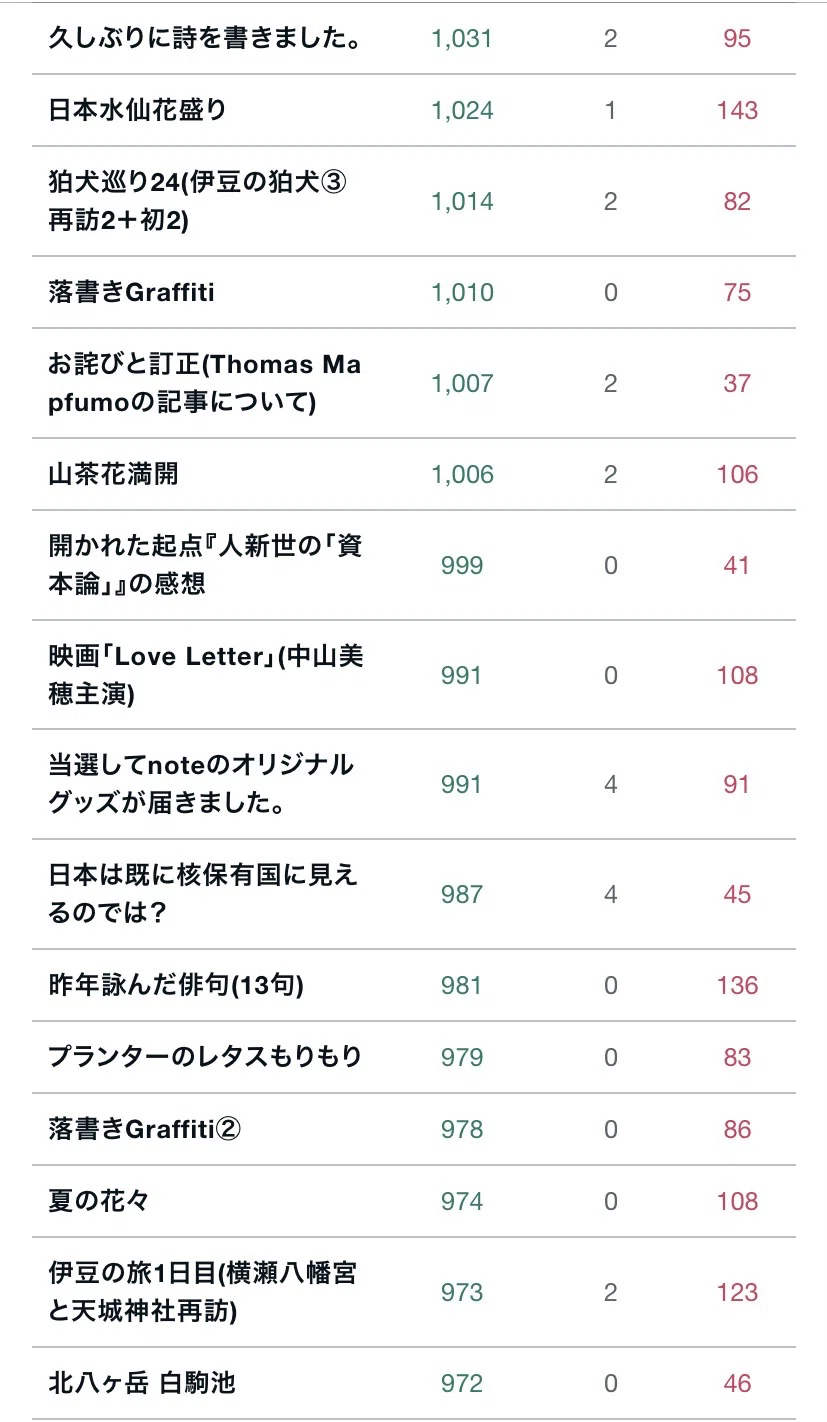Click the 136 likes count for 昨年詠んだ俳句
The image size is (827, 1422).
tap(737, 985)
